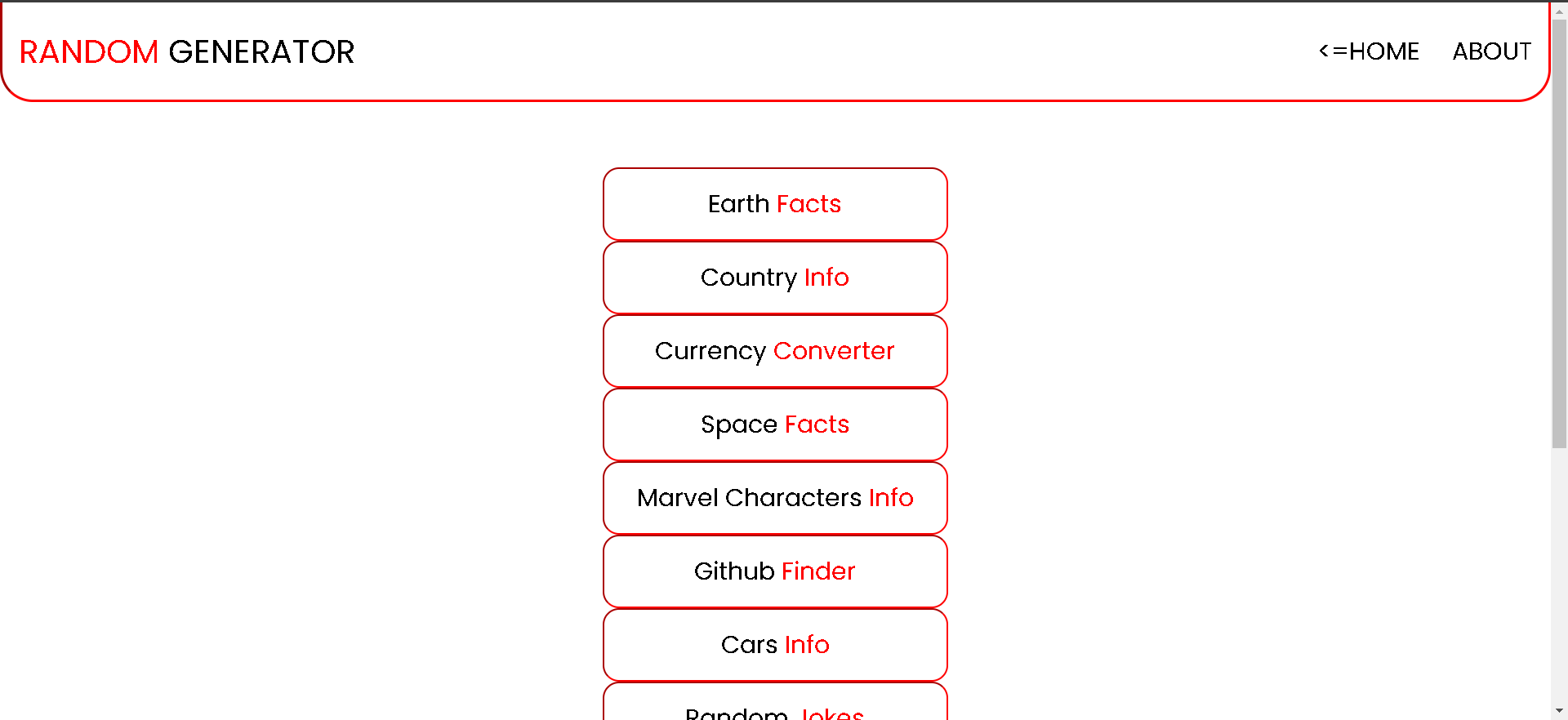This screenshot has height=720, width=1568.
Task: Click the red word Finder in Github Finder
Action: pyautogui.click(x=818, y=571)
